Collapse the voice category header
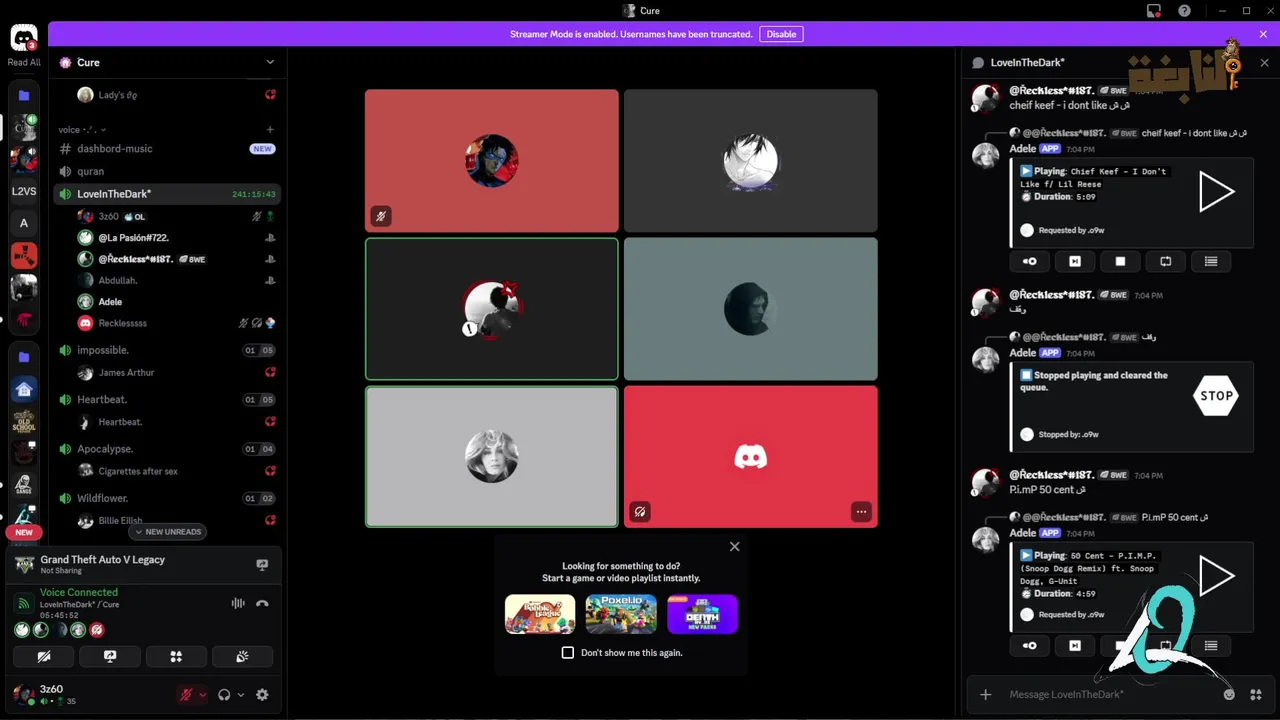The width and height of the screenshot is (1280, 720). click(x=82, y=129)
